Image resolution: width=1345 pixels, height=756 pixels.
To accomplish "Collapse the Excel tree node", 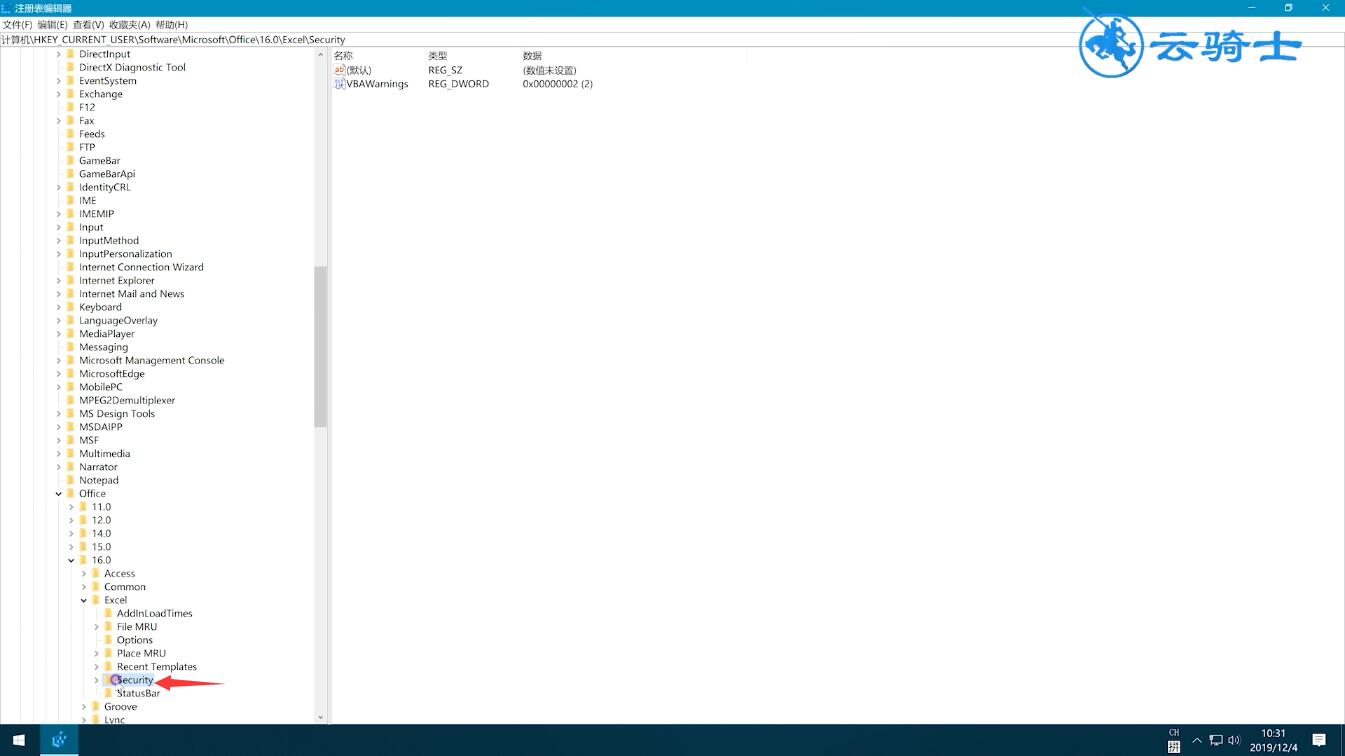I will [x=84, y=601].
